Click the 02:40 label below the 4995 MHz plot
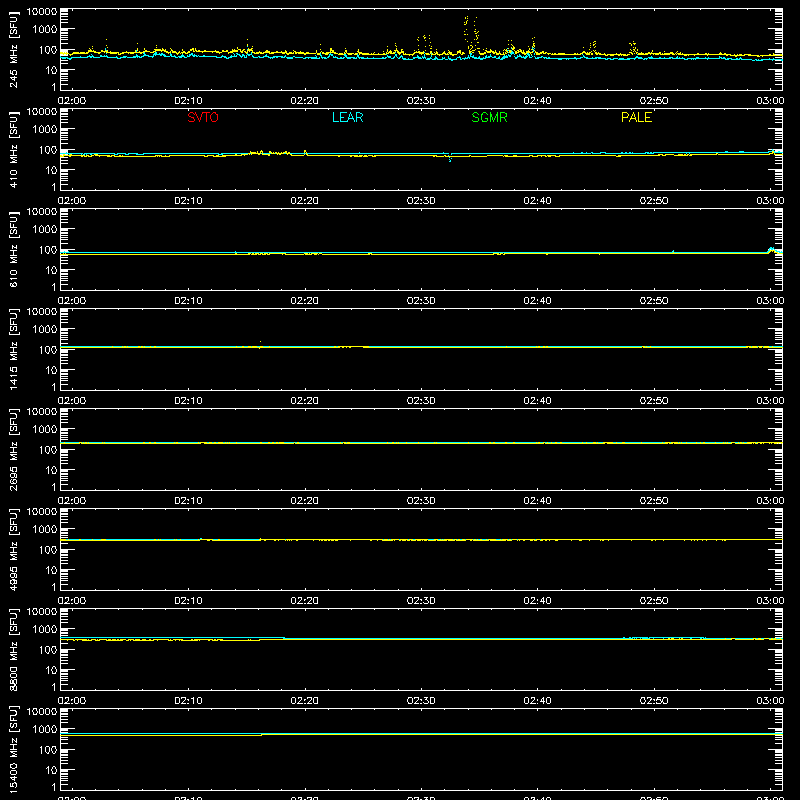800x800 pixels. point(537,601)
